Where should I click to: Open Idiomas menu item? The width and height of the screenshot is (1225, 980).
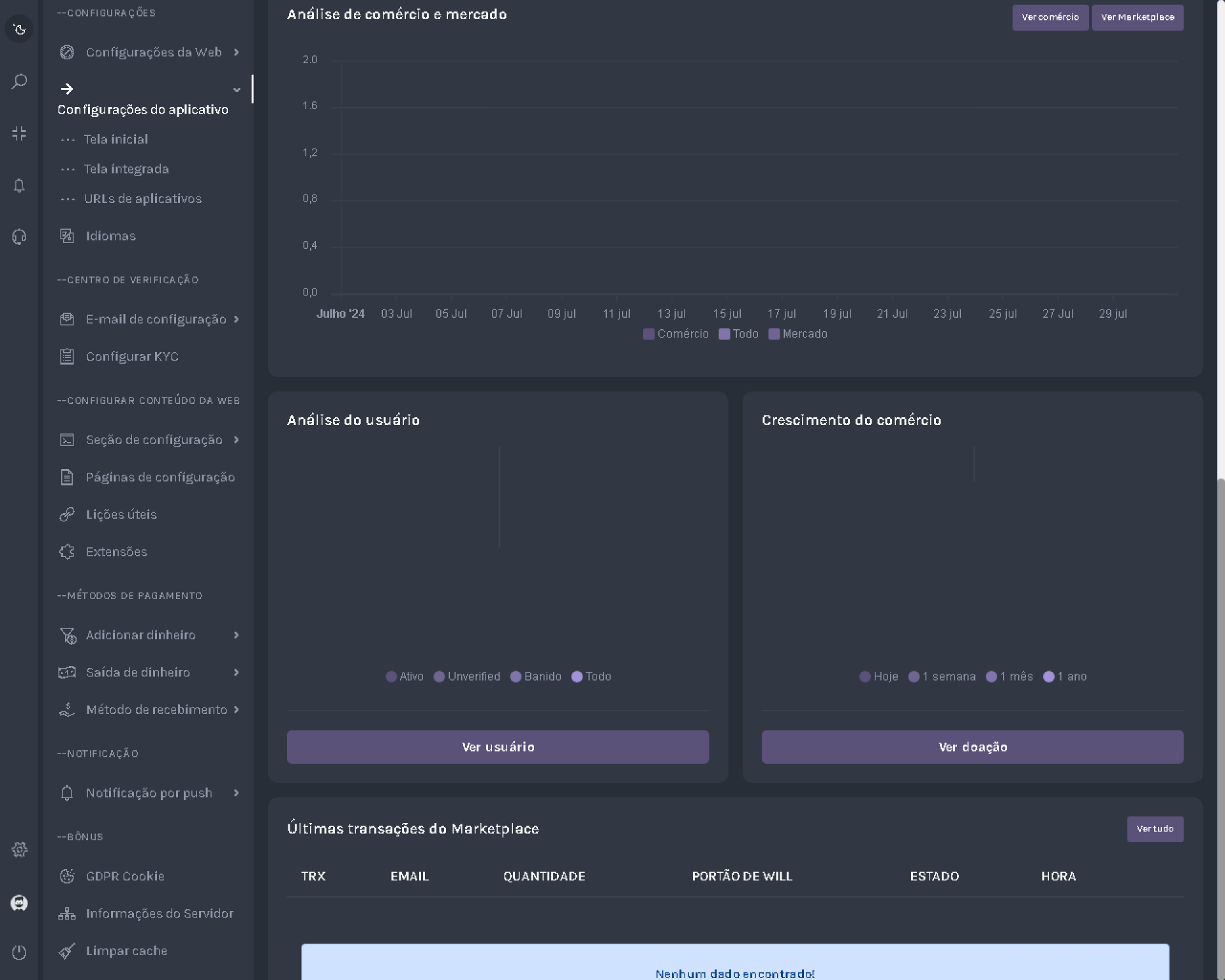coord(110,236)
